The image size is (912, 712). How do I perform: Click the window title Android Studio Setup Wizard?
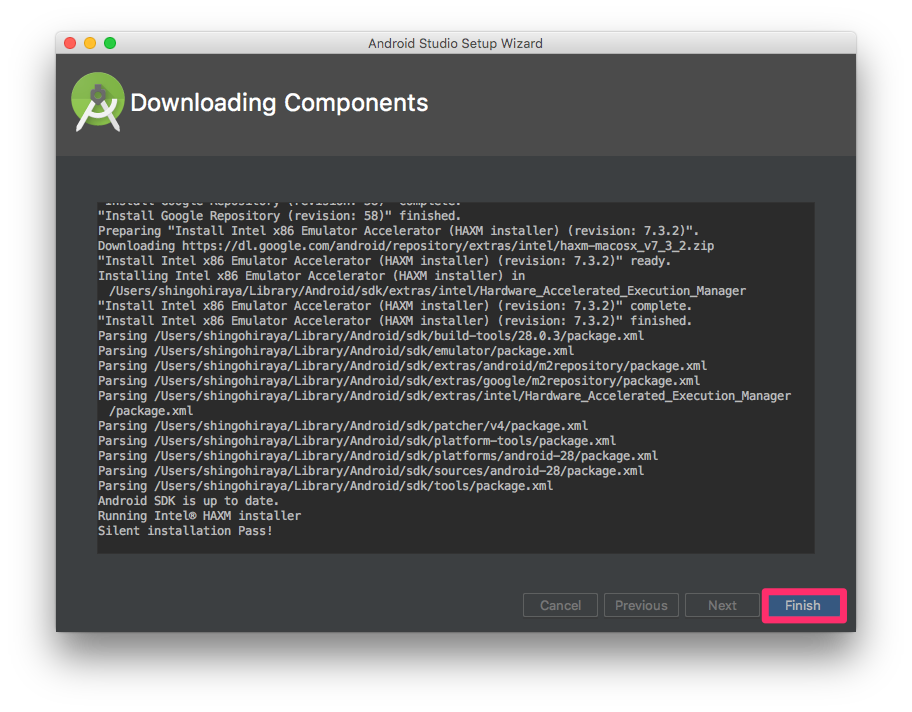455,44
